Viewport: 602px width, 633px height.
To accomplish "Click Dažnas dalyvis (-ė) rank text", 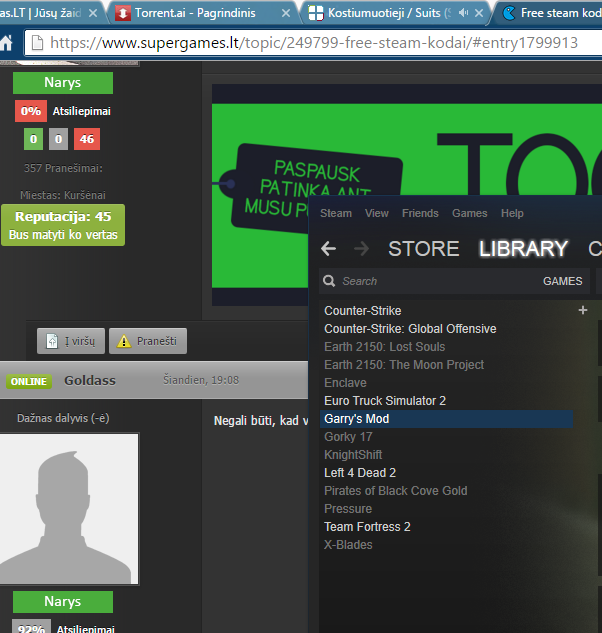I will 63,418.
